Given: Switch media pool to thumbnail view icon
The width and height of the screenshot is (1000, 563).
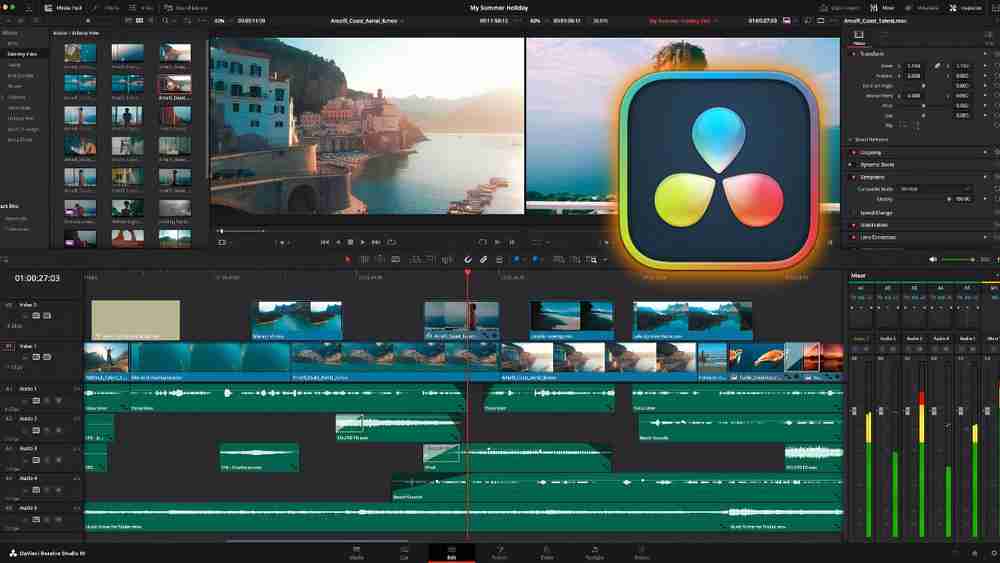Looking at the screenshot, I should [139, 20].
